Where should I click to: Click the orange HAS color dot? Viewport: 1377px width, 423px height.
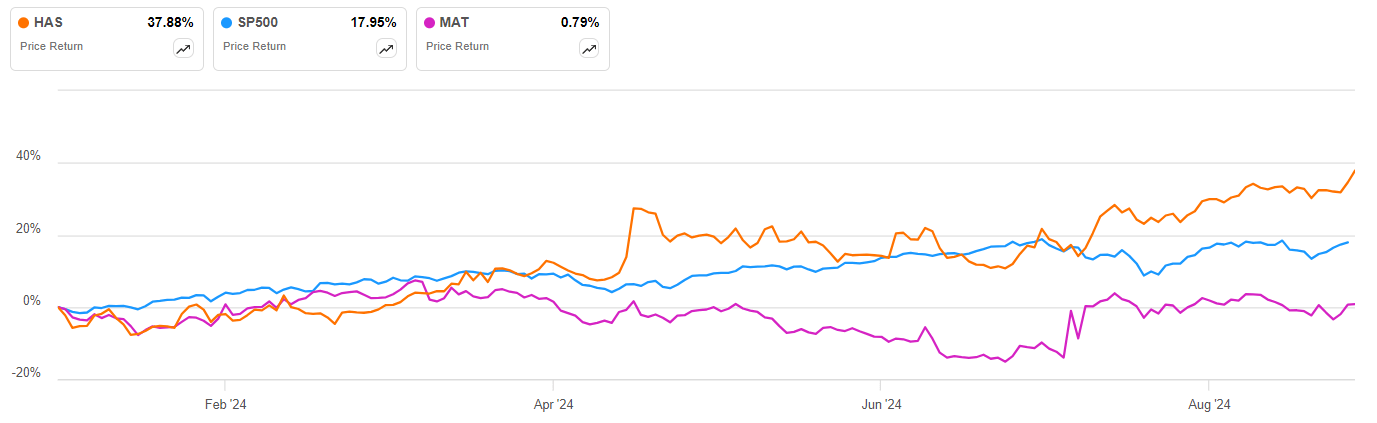coord(25,22)
